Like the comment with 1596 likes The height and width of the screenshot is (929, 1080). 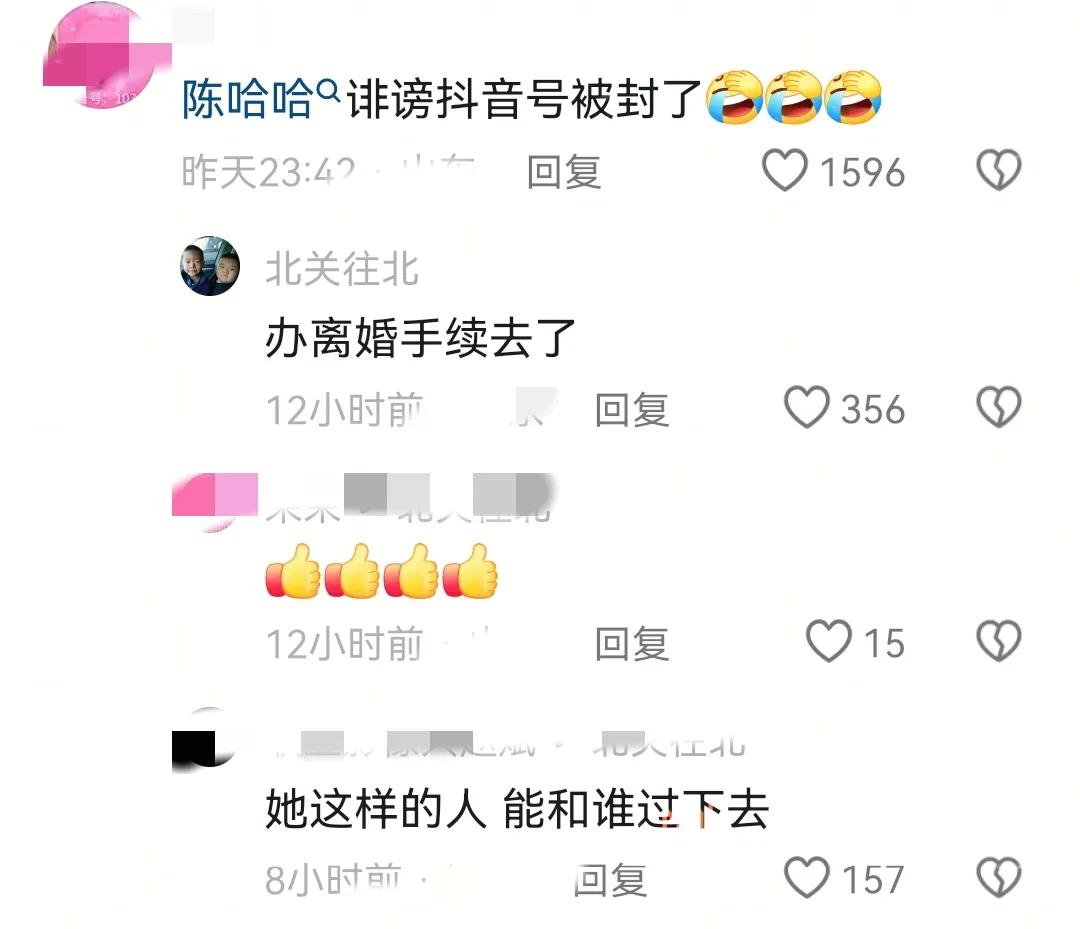(785, 170)
